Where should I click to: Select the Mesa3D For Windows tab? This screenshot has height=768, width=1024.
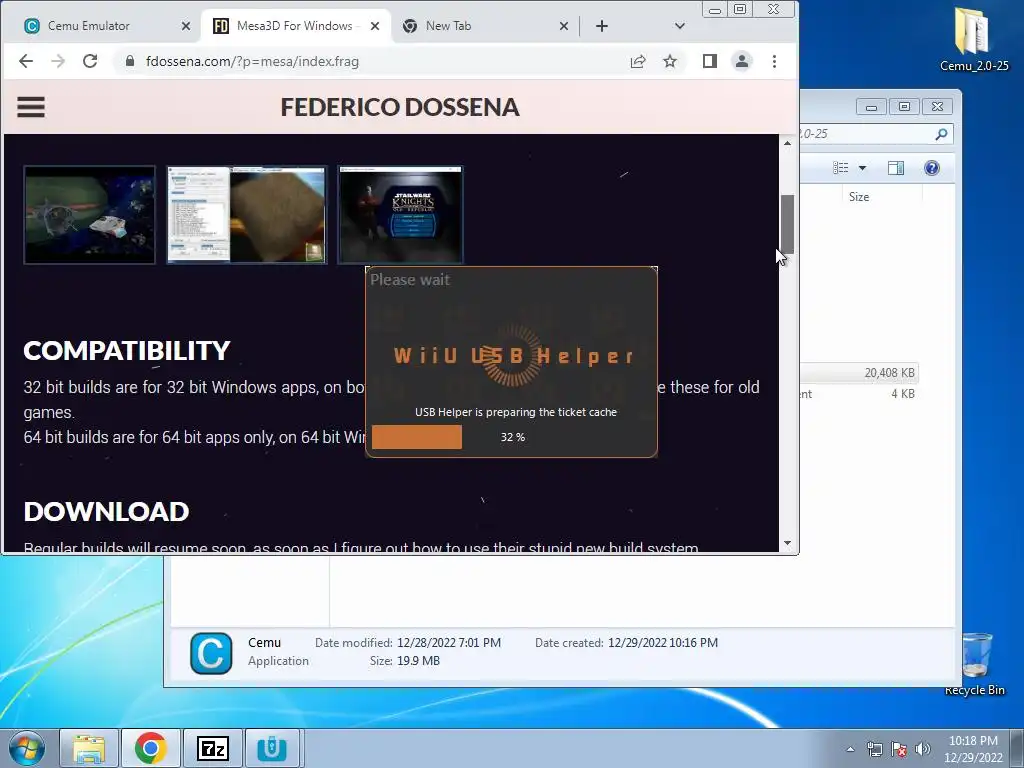[x=295, y=26]
